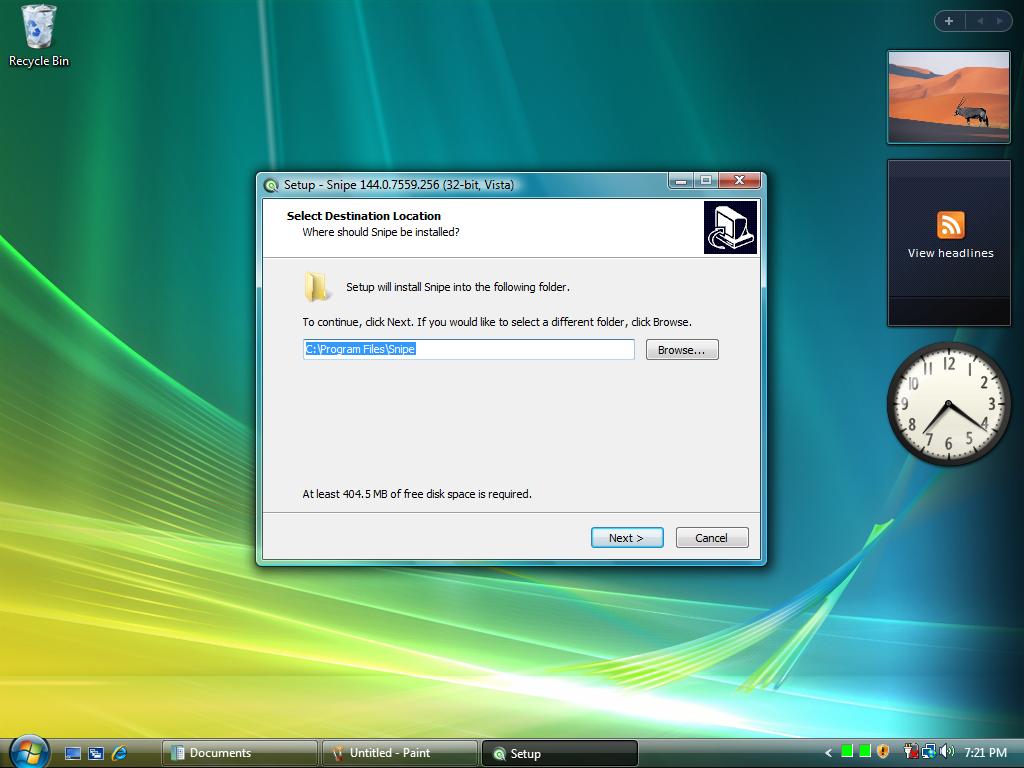Click the disabled maximize button in Setup
Screen dimensions: 1024x768
[x=706, y=181]
